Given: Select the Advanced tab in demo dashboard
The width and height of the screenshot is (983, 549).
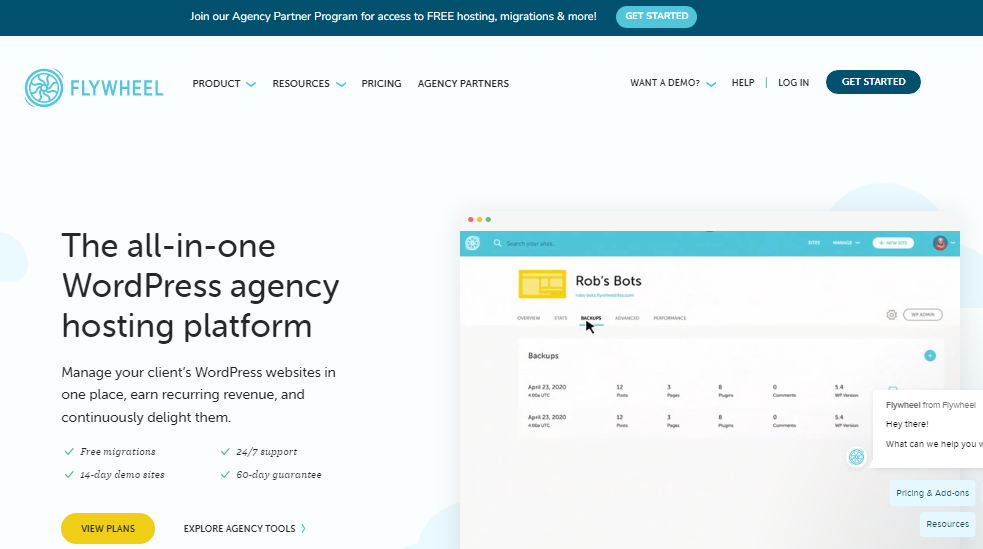Looking at the screenshot, I should point(627,318).
